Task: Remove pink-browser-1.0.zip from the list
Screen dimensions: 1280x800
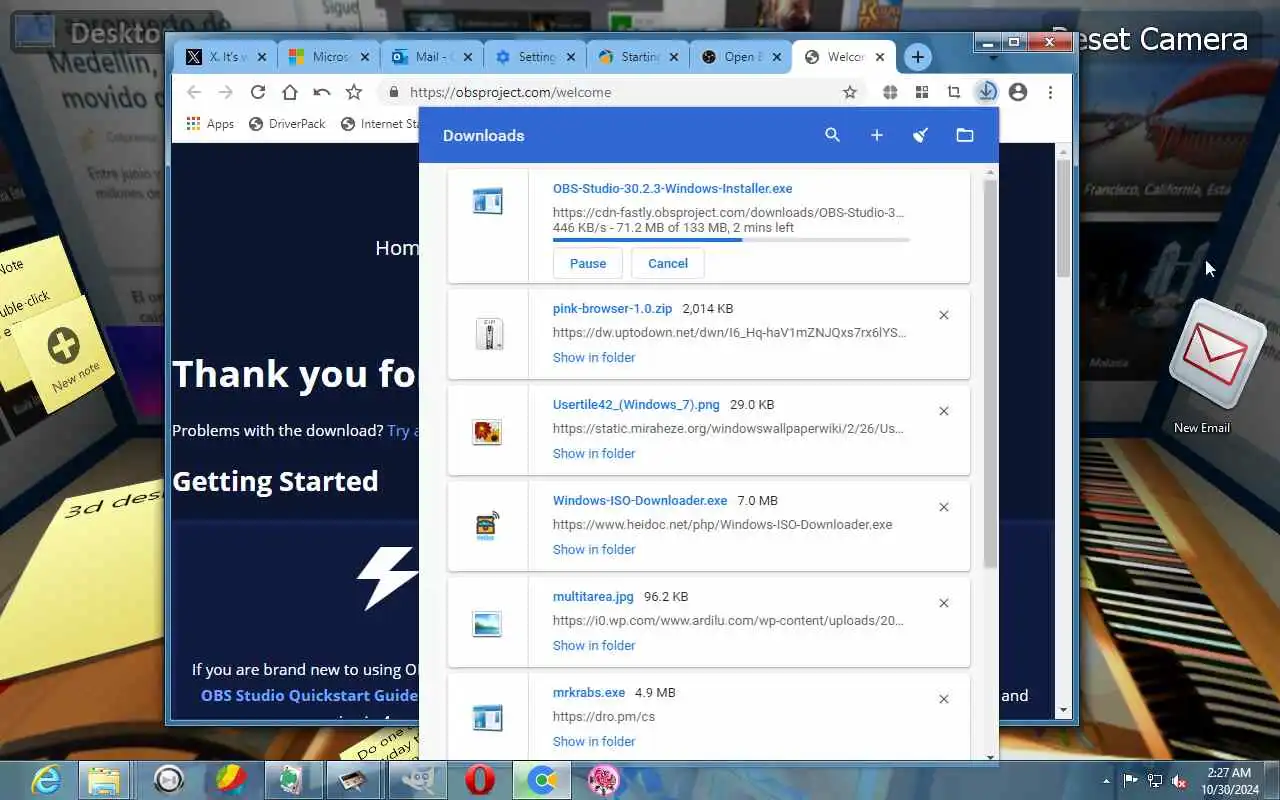Action: point(944,315)
